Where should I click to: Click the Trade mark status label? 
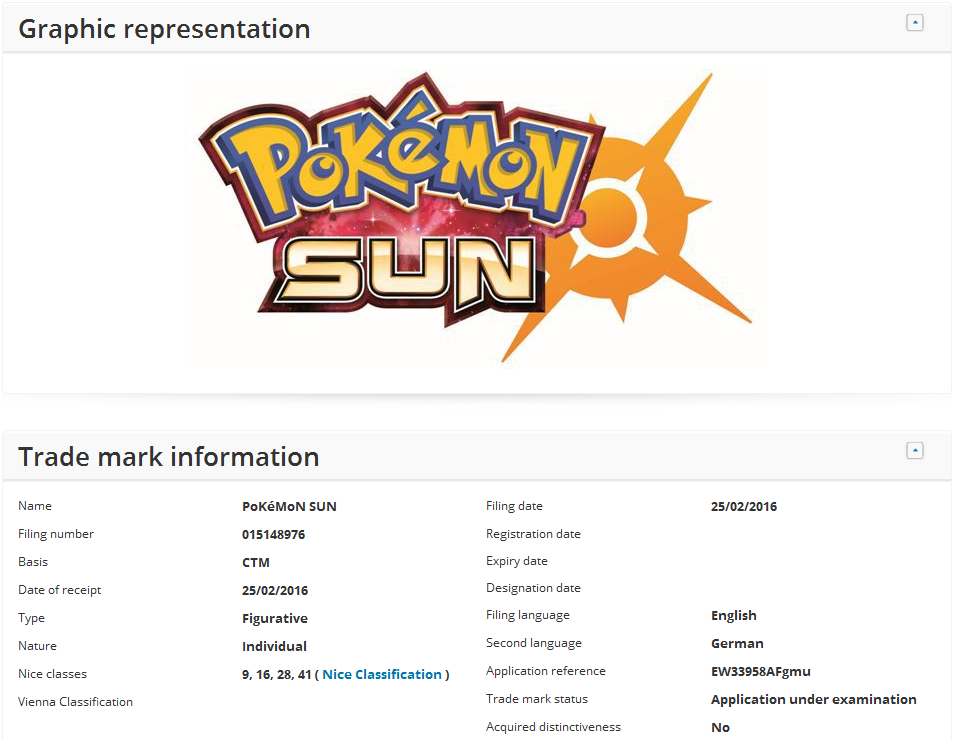pos(537,699)
